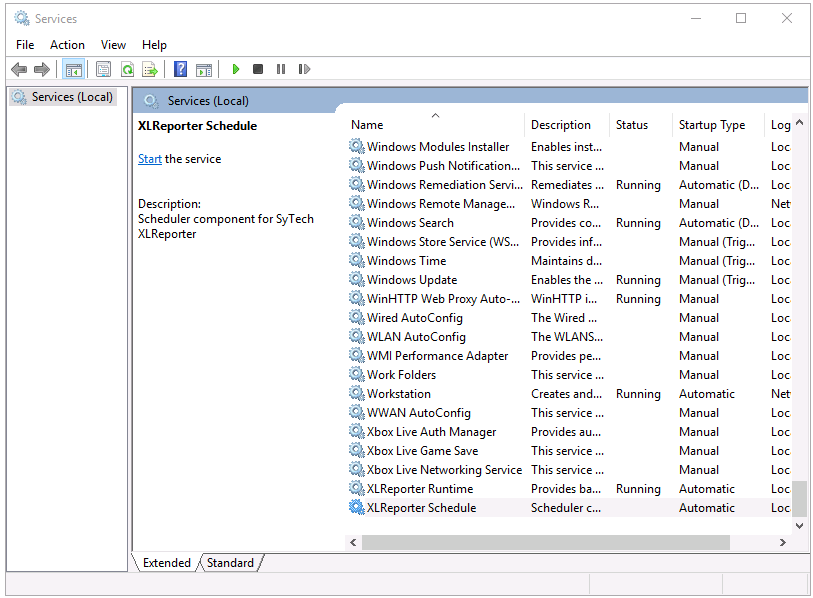Open the Properties toolbar icon

[x=104, y=69]
